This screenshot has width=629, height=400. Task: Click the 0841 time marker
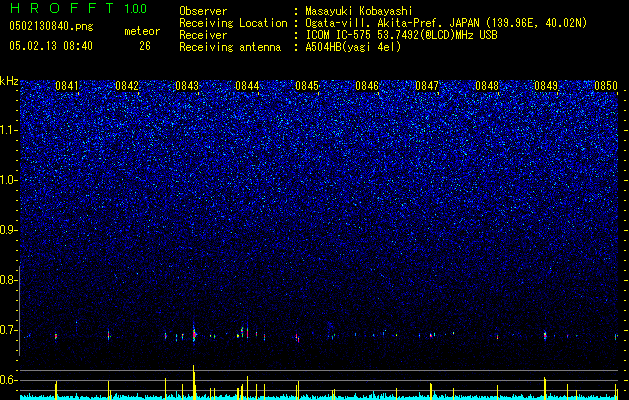[x=67, y=86]
